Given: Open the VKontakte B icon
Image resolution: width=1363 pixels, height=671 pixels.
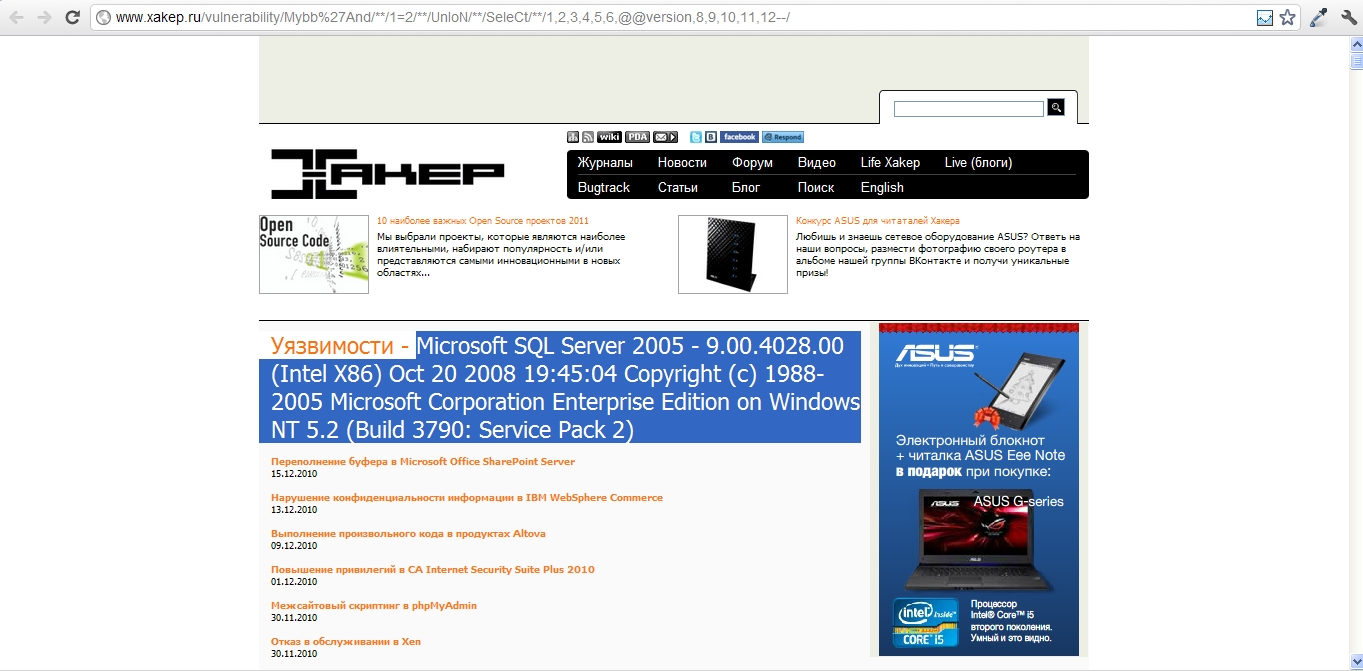Looking at the screenshot, I should 711,137.
